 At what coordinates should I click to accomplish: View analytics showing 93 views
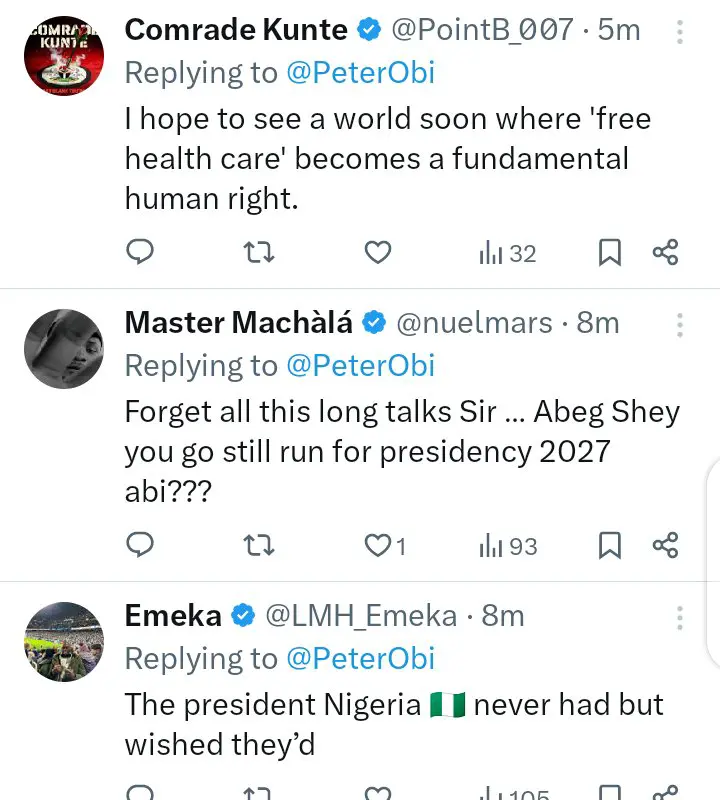pyautogui.click(x=508, y=546)
